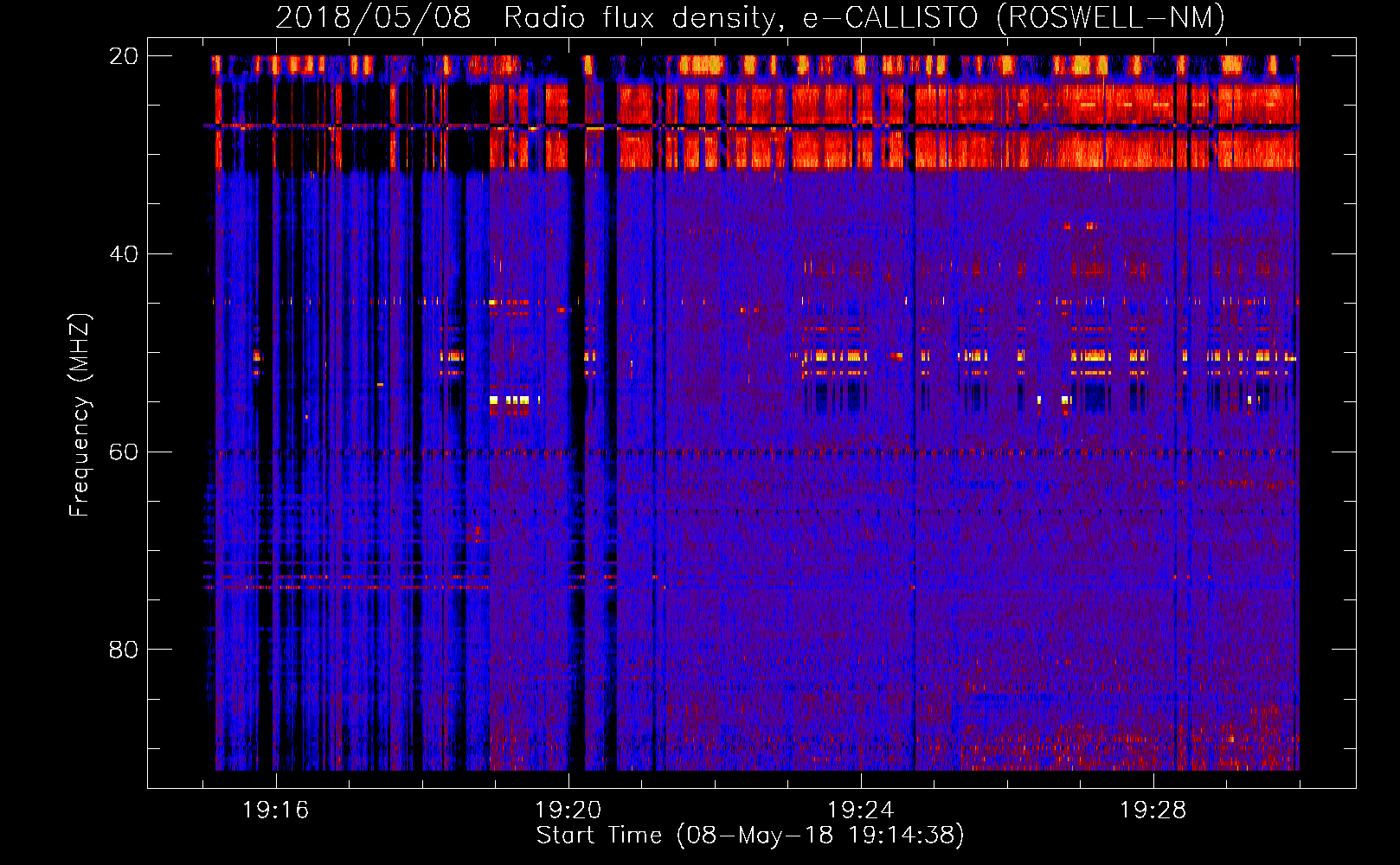Screen dimensions: 1400x865
Task: Click the 19:28 time tick label
Action: (1153, 811)
